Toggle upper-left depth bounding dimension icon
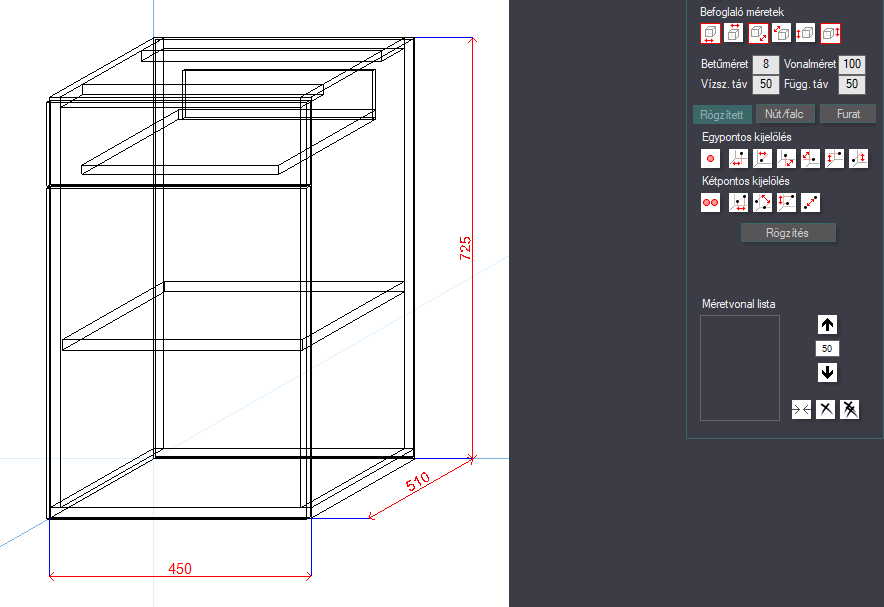The width and height of the screenshot is (884, 607). [x=781, y=33]
